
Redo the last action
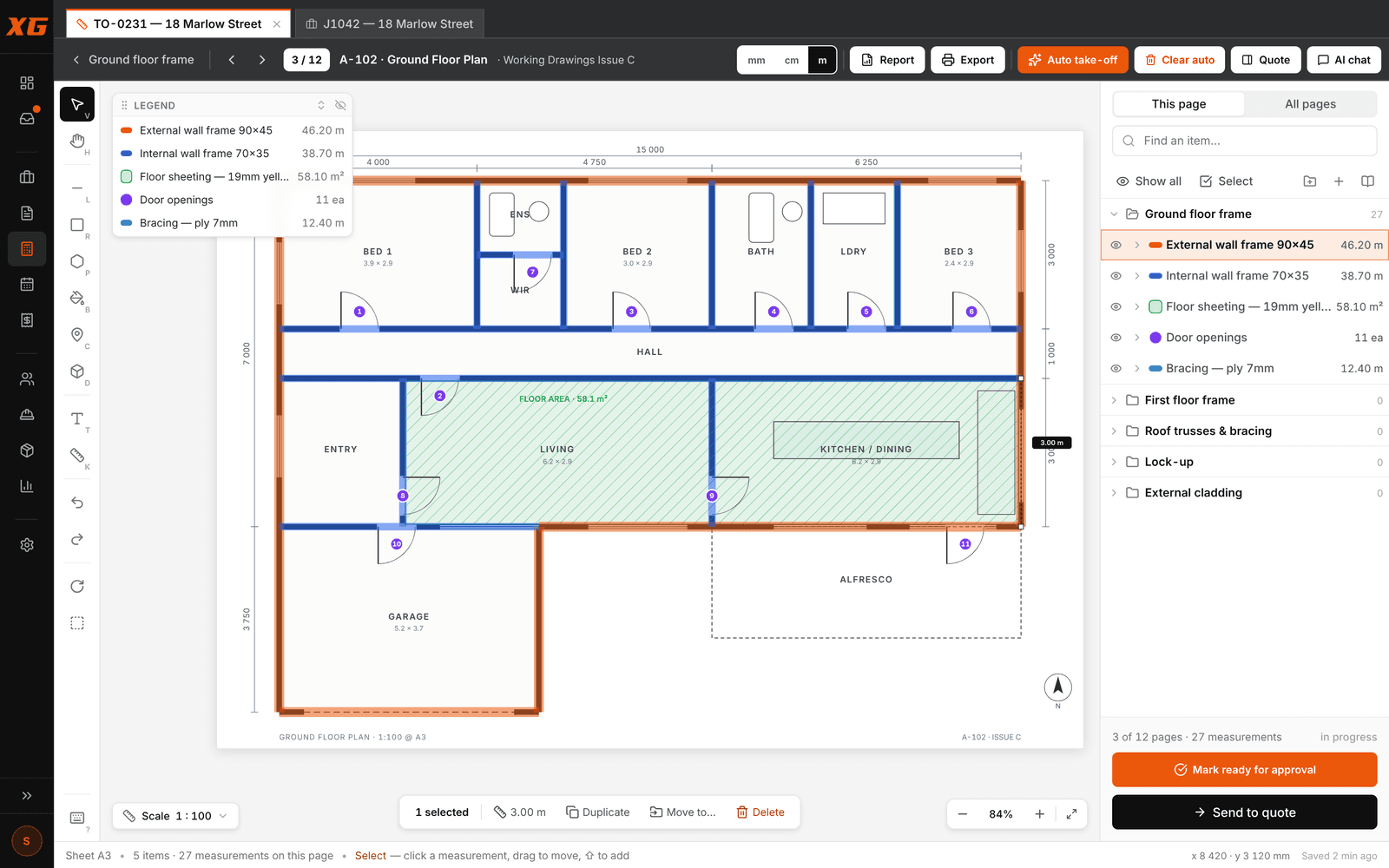[77, 539]
